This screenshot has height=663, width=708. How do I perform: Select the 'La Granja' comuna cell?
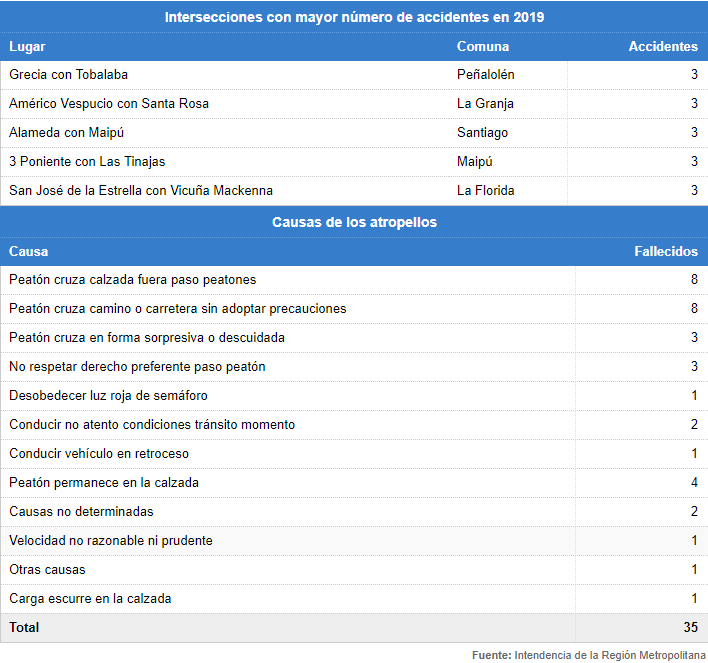pos(485,104)
